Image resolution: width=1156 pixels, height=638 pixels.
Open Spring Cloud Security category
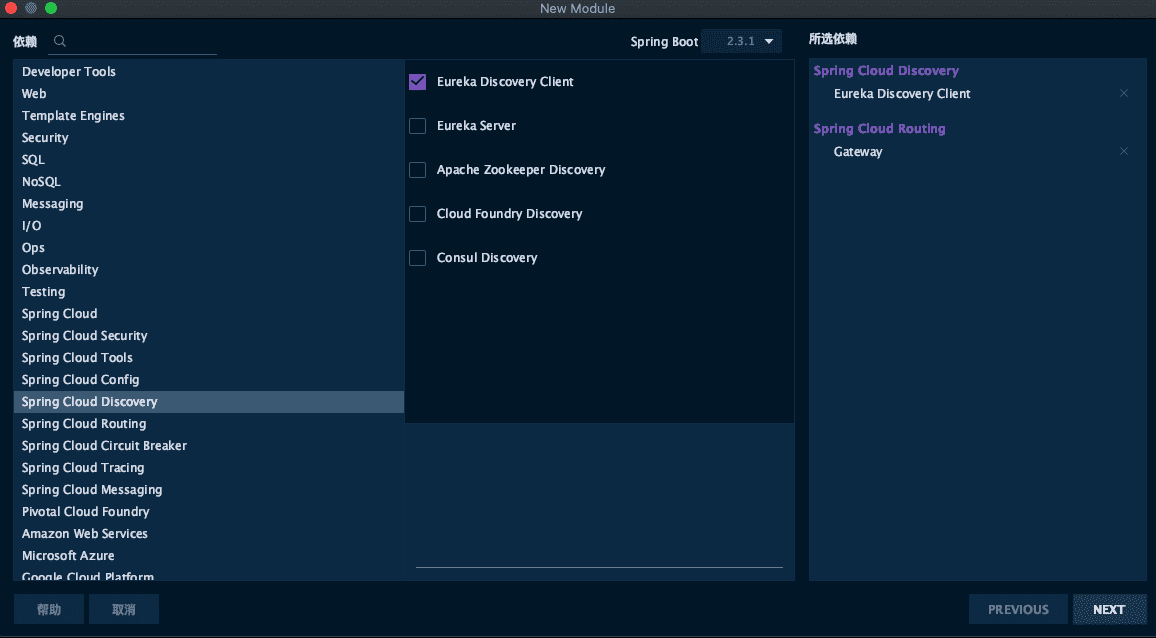[209, 336]
